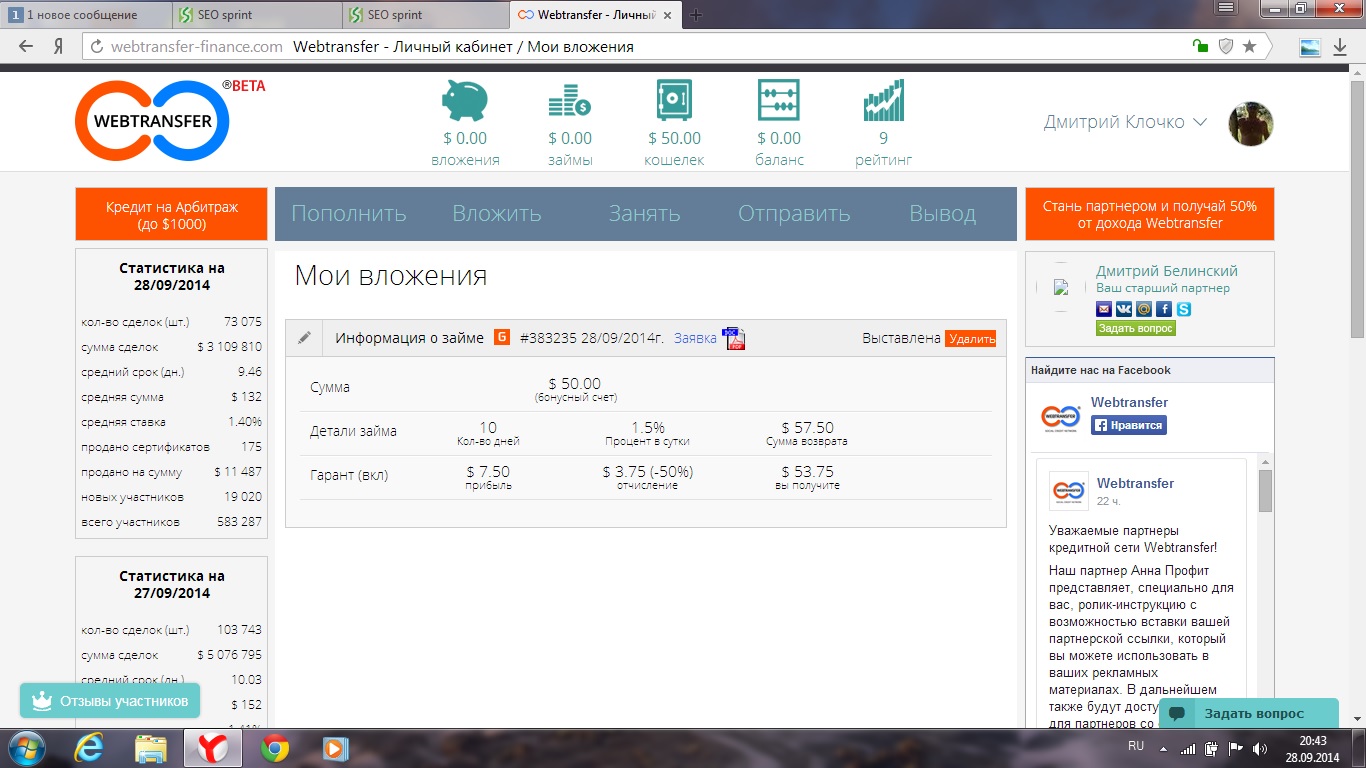Click the gray shield protection icon

click(x=1225, y=46)
